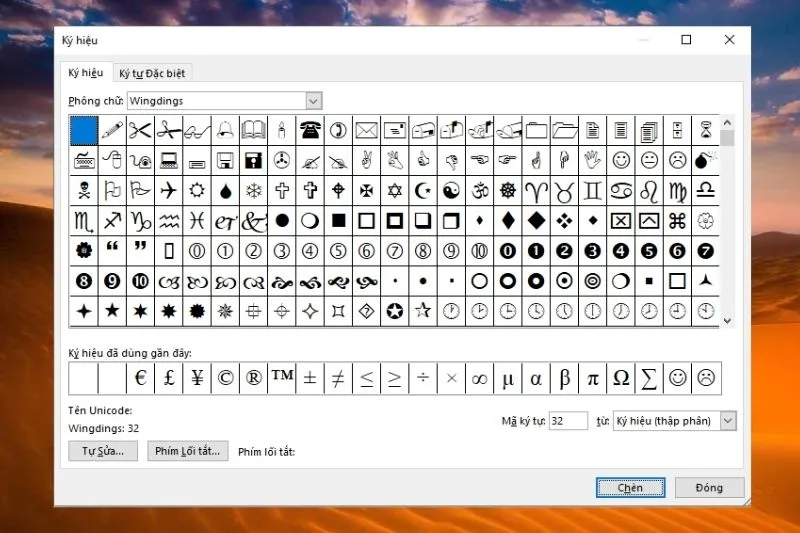Select the crossed box symbol

[x=621, y=221]
